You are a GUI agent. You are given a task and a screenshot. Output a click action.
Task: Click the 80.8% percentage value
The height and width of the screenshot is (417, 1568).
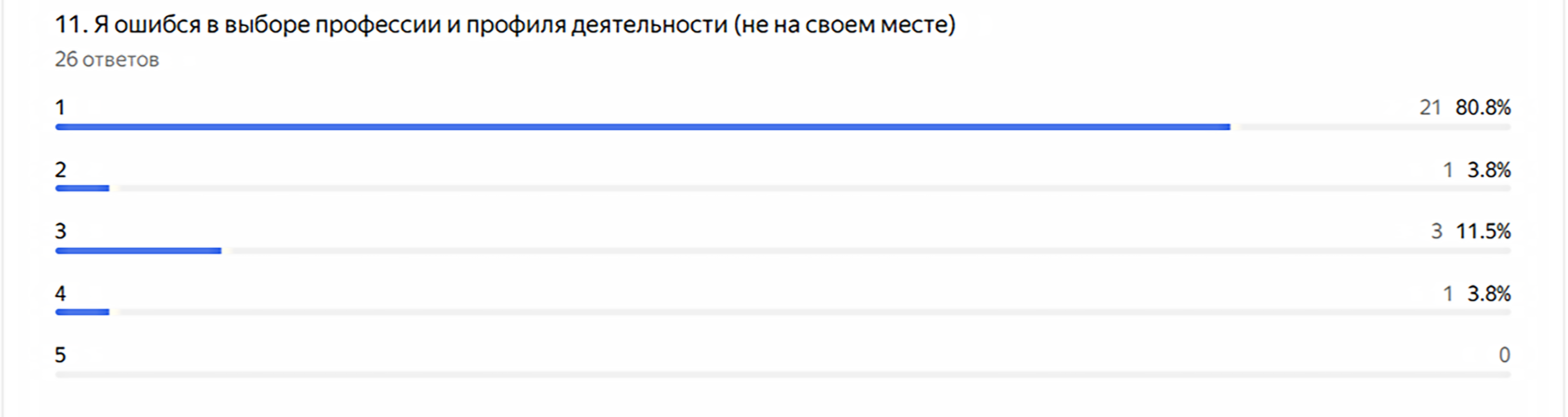1483,108
